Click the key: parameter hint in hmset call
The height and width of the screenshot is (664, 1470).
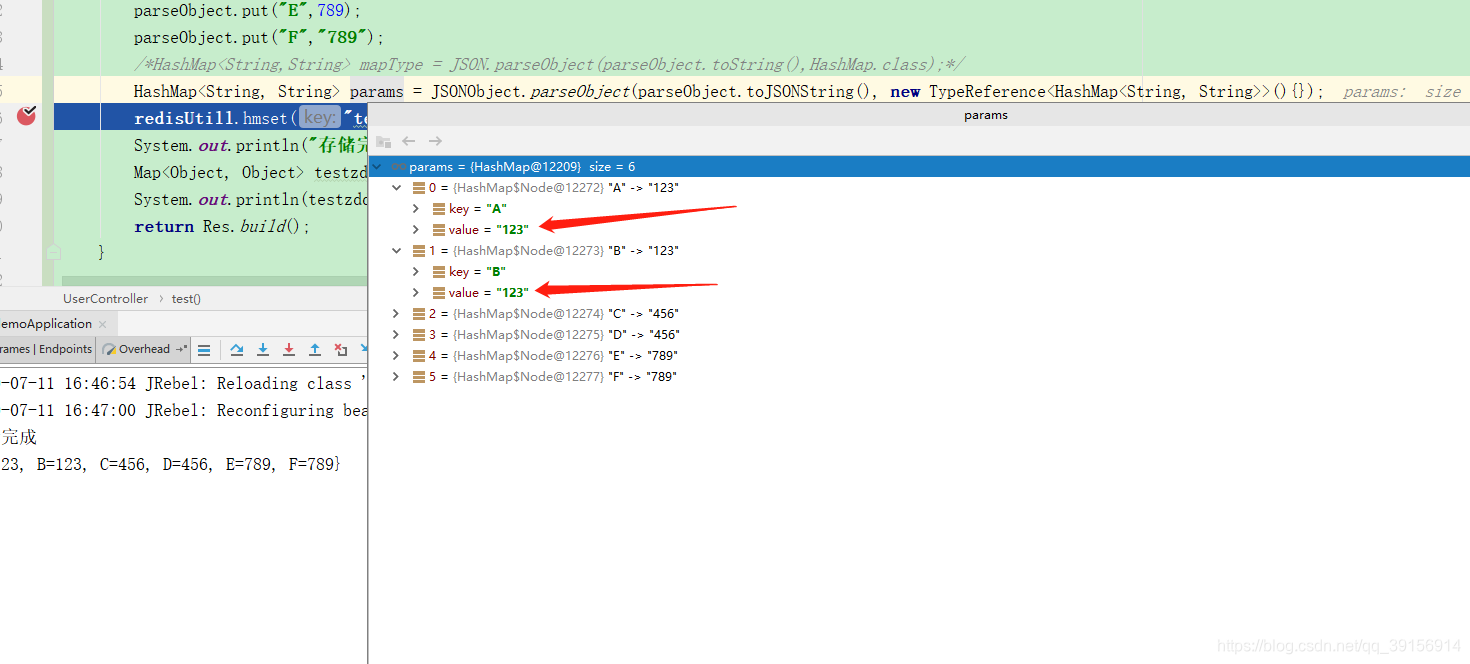tap(319, 118)
